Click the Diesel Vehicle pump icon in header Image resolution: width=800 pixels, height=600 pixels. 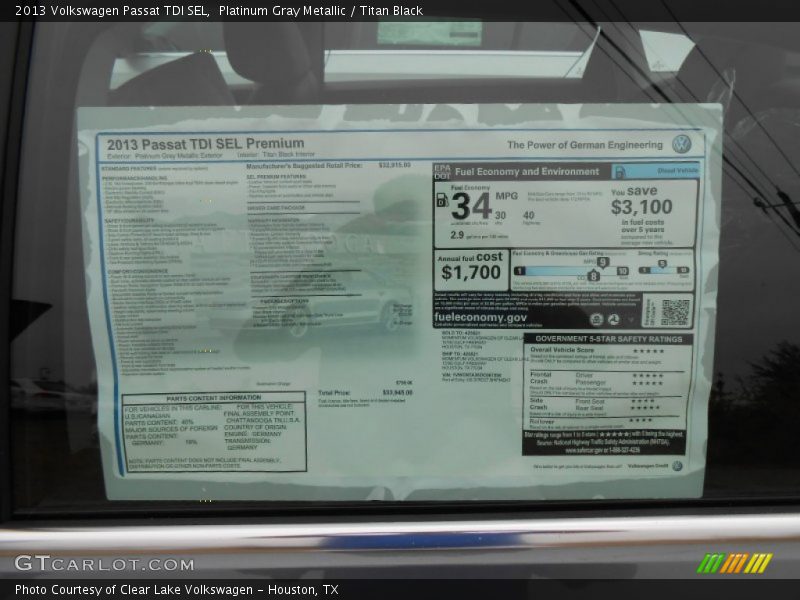619,172
